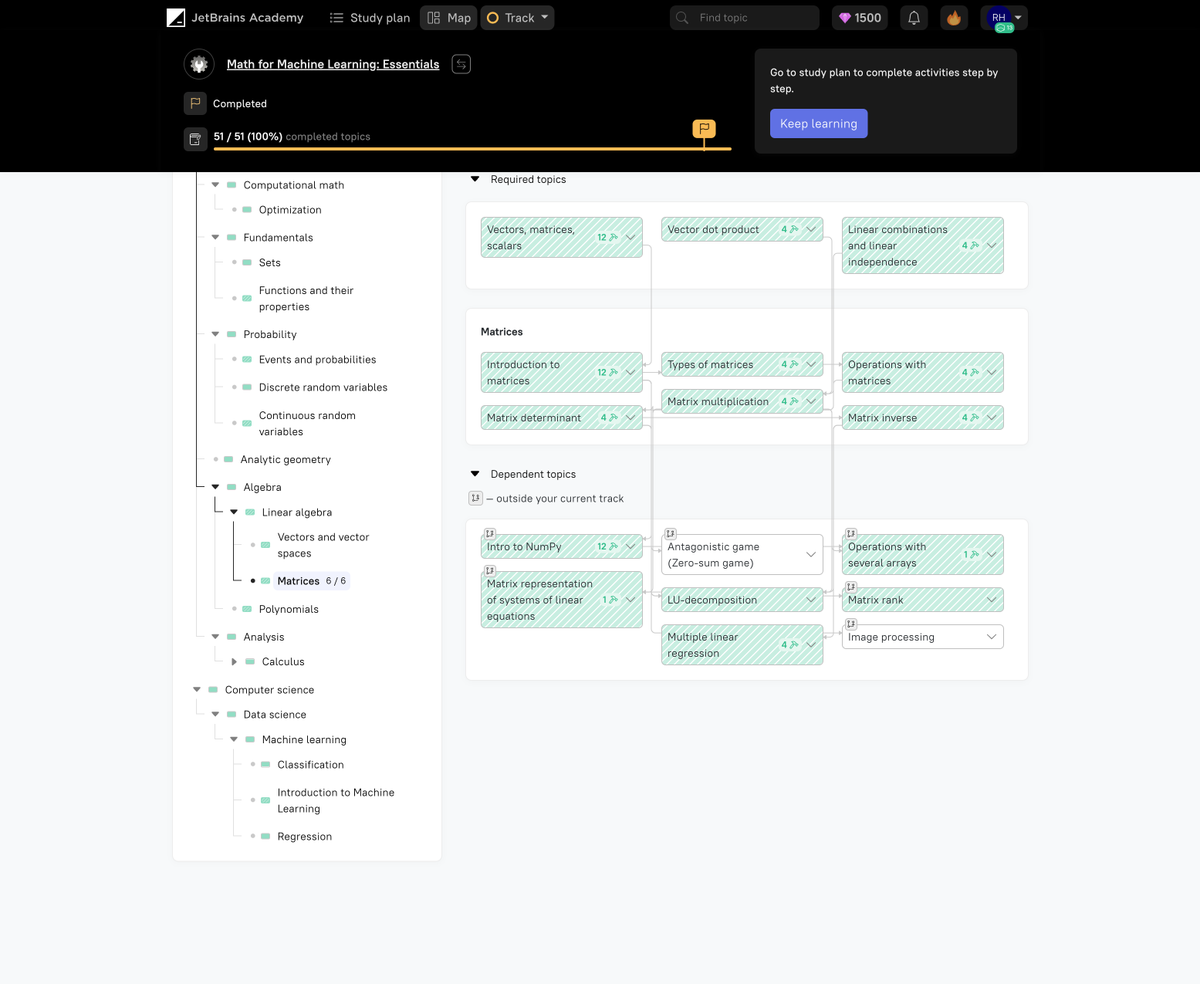The height and width of the screenshot is (984, 1200).
Task: Click the Find topic search field
Action: 745,18
